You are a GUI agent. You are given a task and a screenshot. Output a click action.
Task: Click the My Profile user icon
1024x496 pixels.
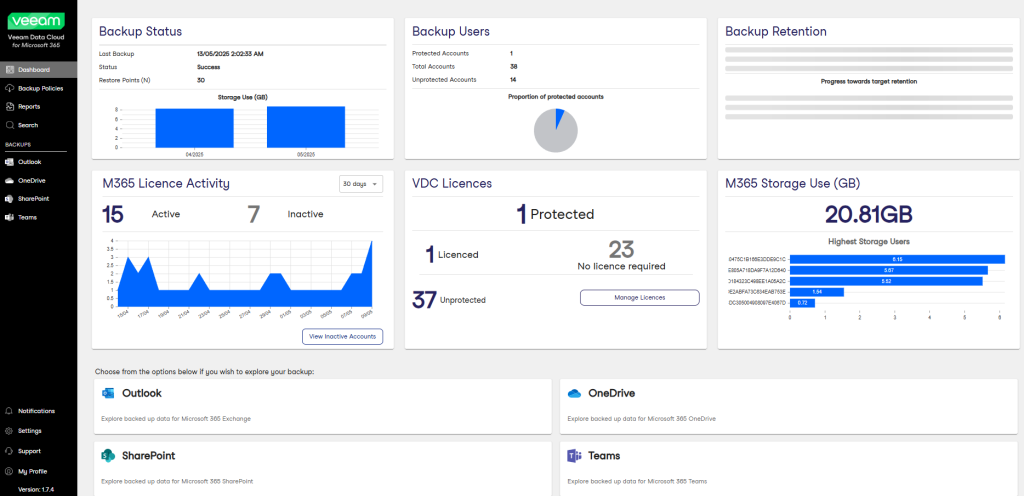9,471
